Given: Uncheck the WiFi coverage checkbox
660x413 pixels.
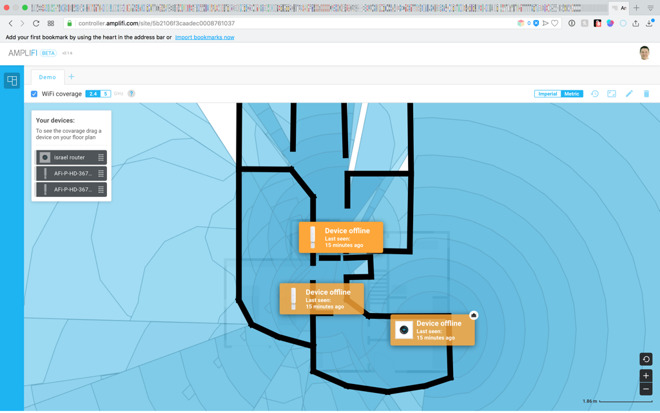Looking at the screenshot, I should point(34,94).
